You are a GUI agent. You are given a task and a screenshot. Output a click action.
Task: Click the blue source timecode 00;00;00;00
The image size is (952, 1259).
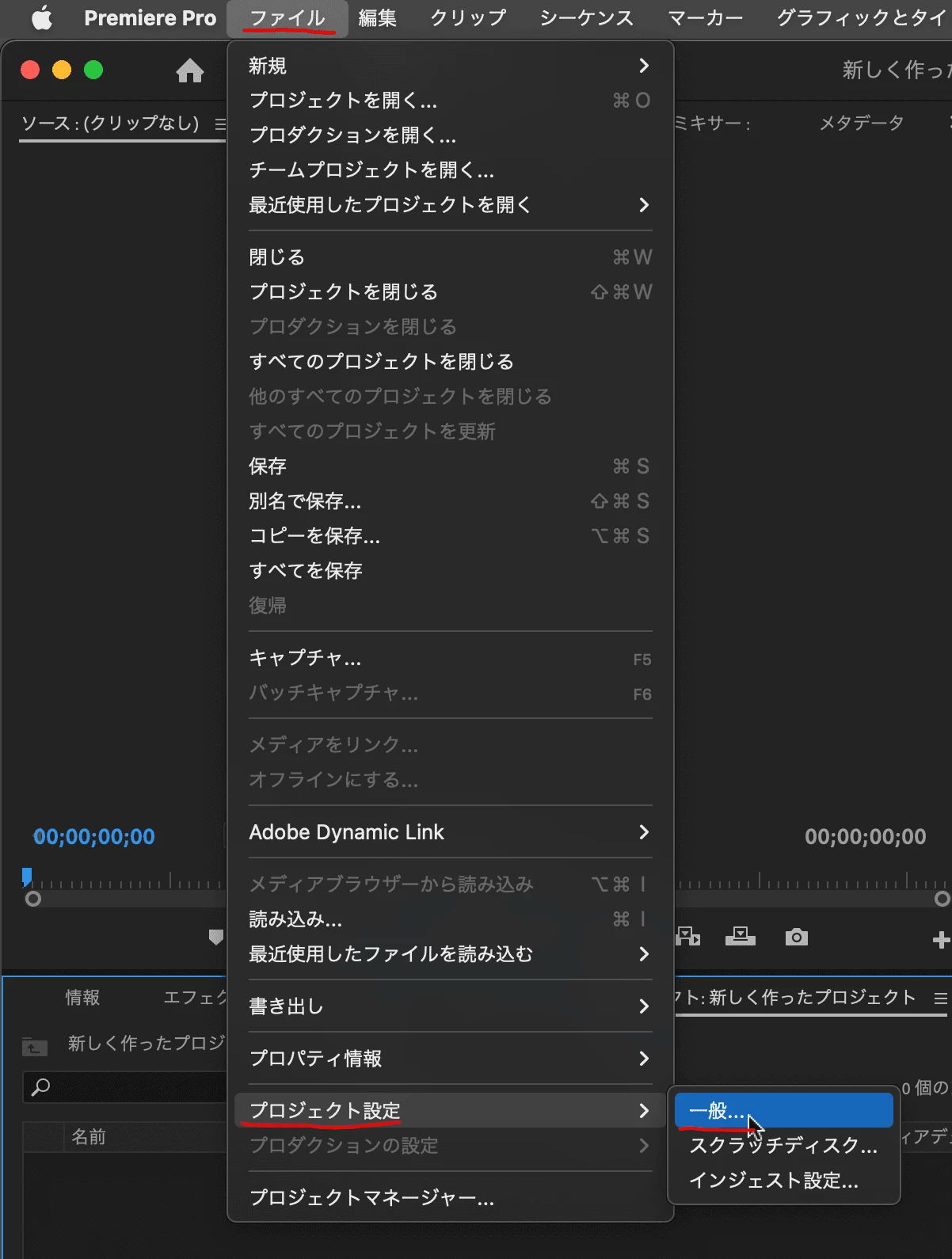(x=94, y=837)
